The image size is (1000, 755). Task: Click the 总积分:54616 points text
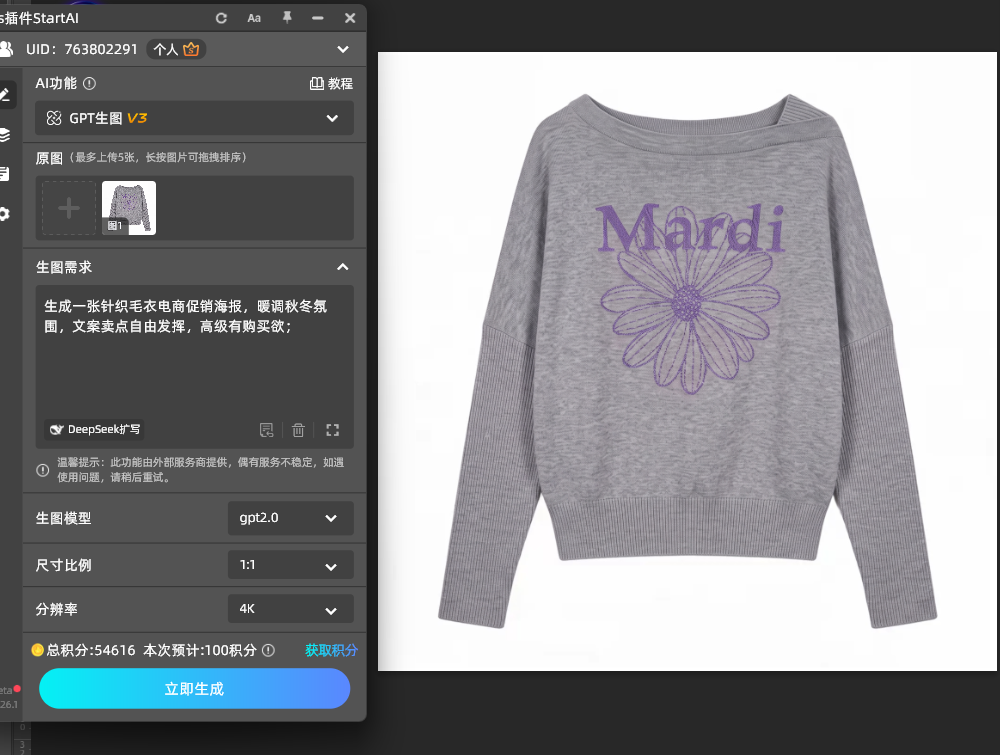pos(91,650)
